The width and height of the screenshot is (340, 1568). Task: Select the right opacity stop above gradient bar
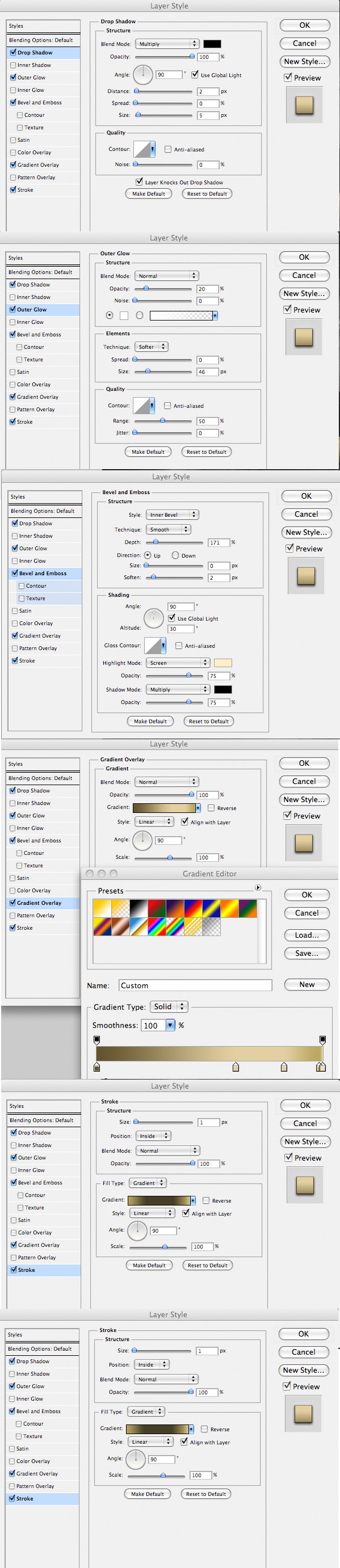pos(322,1040)
